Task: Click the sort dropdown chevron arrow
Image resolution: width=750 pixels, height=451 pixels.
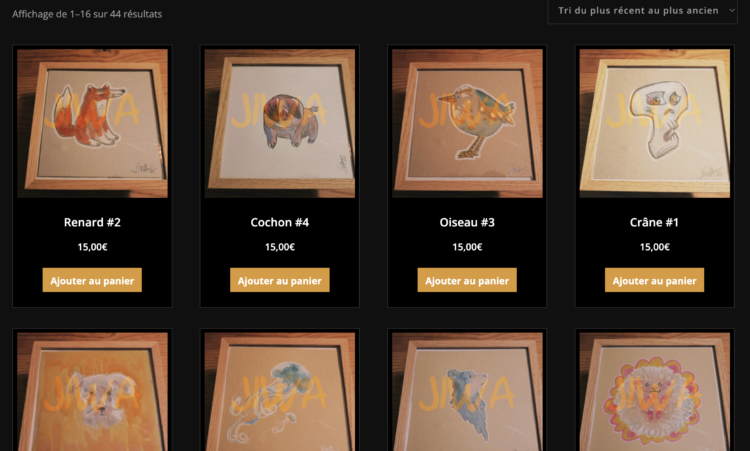Action: [731, 10]
